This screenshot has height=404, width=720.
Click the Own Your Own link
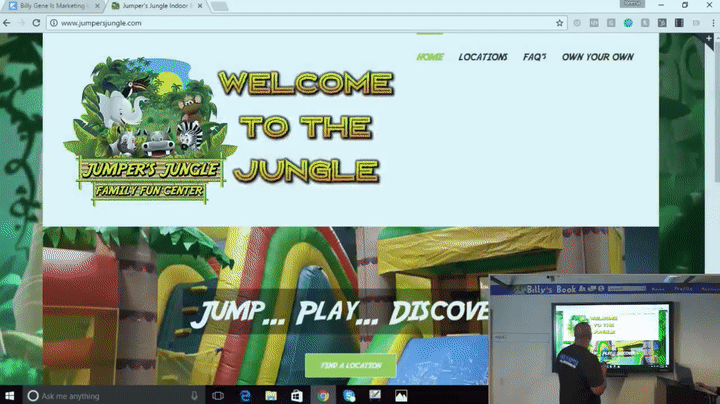pyautogui.click(x=597, y=57)
